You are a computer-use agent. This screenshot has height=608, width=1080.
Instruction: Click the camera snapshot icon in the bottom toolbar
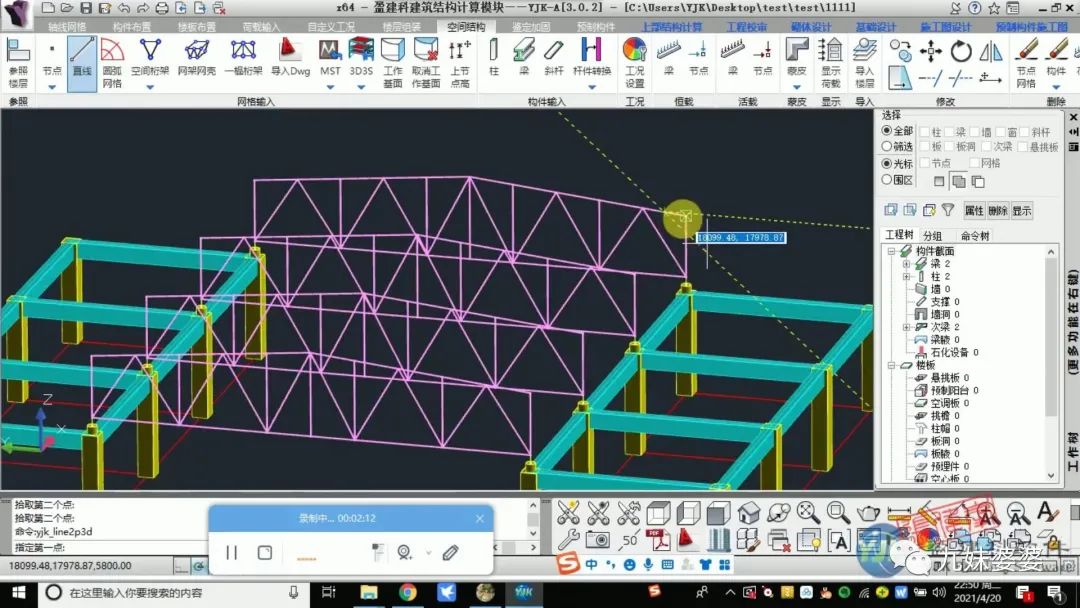tap(598, 541)
